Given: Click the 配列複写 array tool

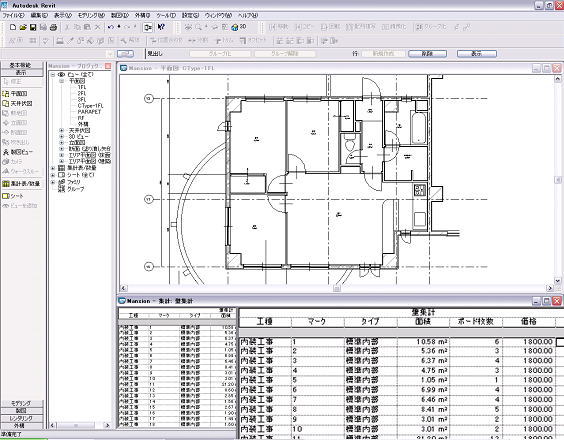Looking at the screenshot, I should pos(360,27).
